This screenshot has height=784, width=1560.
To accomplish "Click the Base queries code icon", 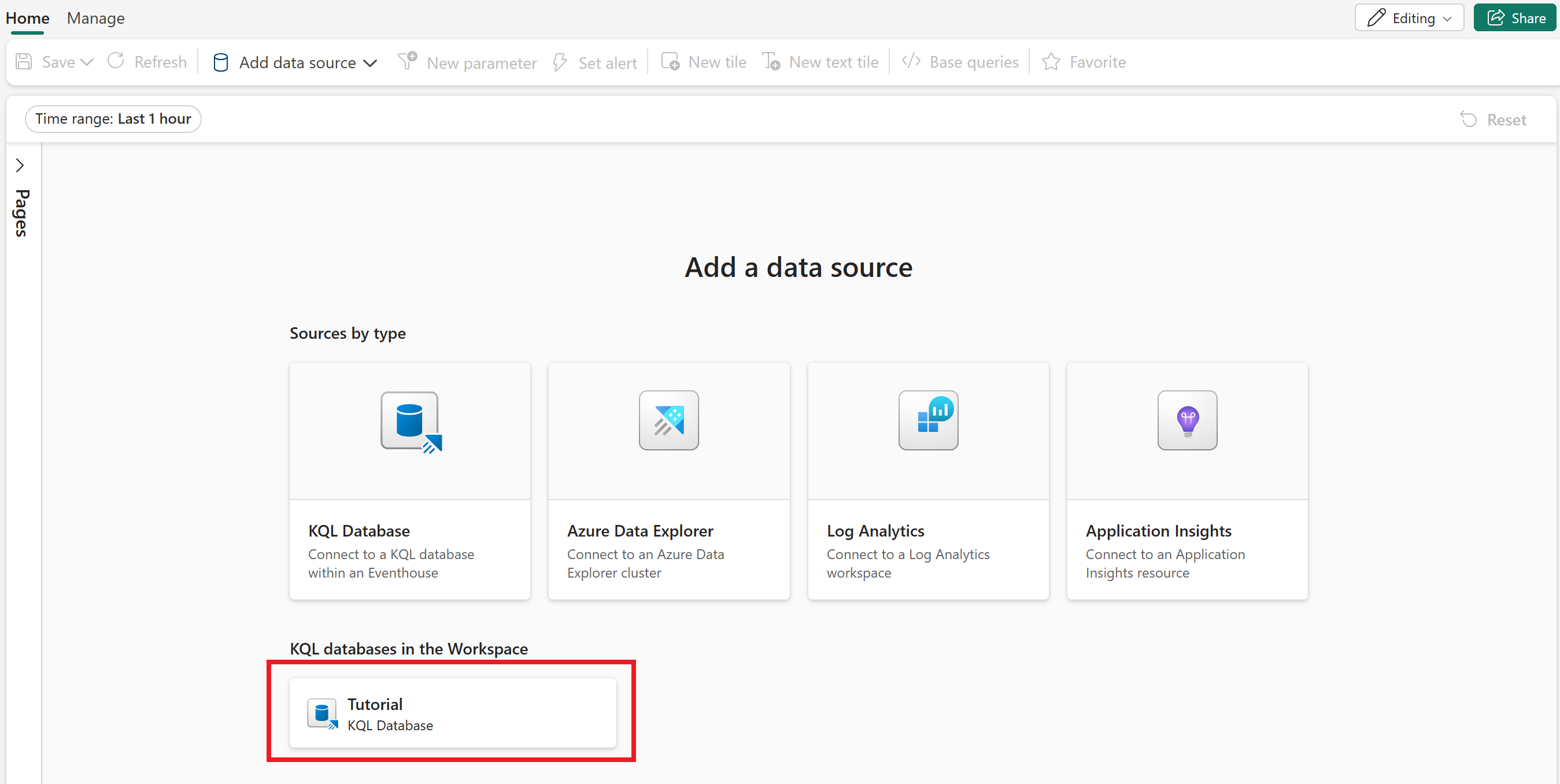I will [911, 61].
